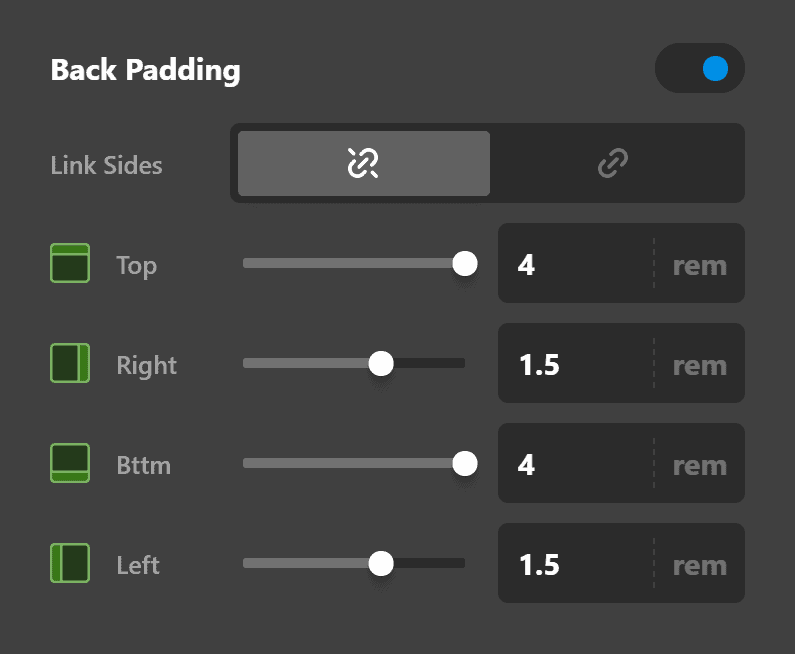The image size is (795, 654).
Task: Select the unlinked sides broken-chain icon
Action: pos(363,163)
